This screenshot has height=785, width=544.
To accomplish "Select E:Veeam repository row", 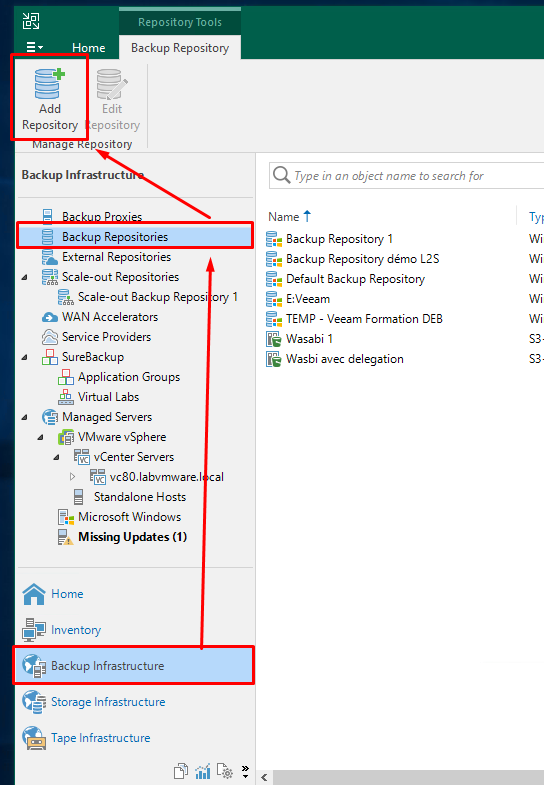I will tap(308, 299).
